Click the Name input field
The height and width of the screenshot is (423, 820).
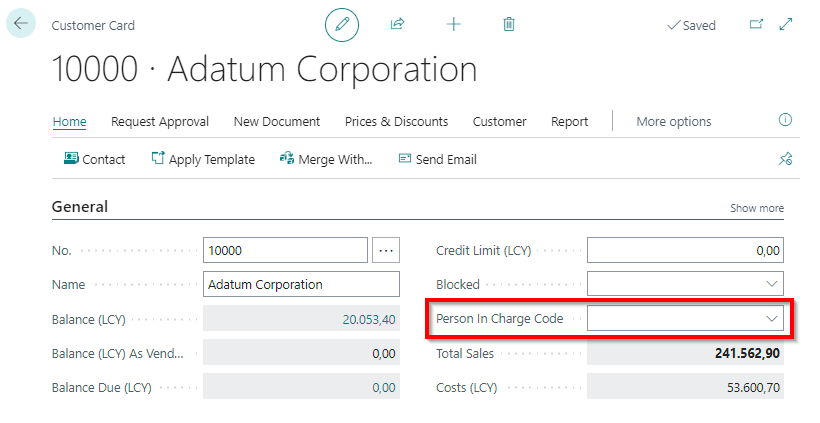click(300, 284)
